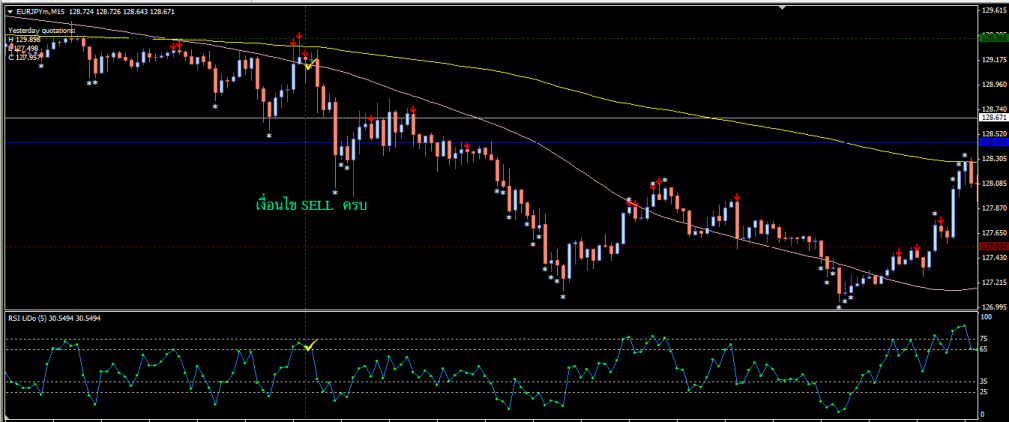
Task: Select the 'C 127.937' quotation value
Action: 24,57
